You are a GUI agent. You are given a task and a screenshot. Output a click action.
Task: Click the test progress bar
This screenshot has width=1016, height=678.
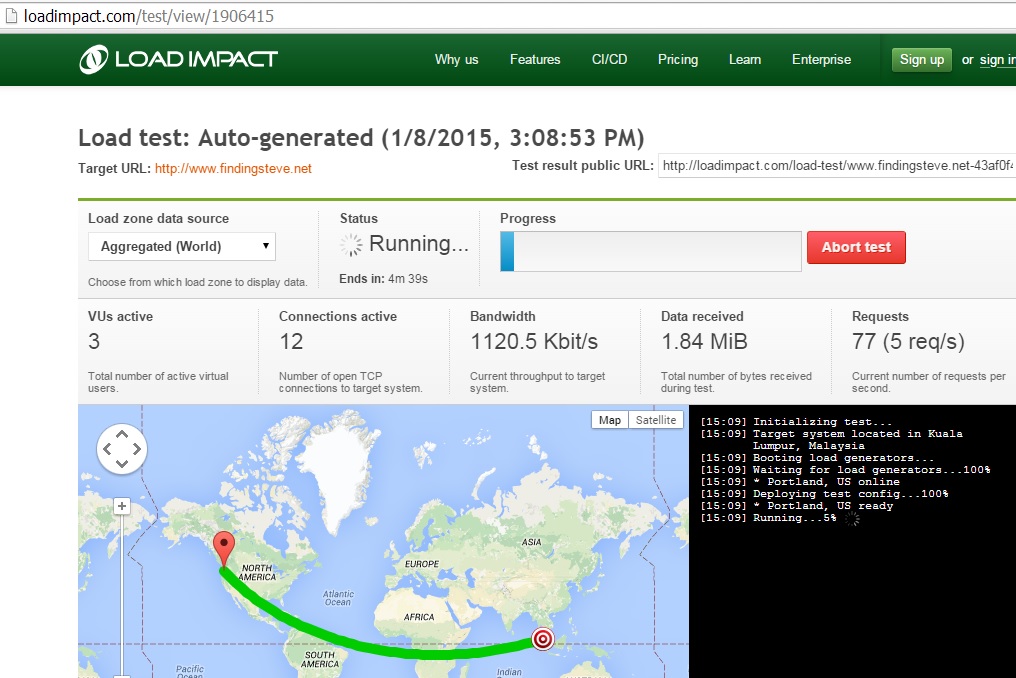point(651,251)
